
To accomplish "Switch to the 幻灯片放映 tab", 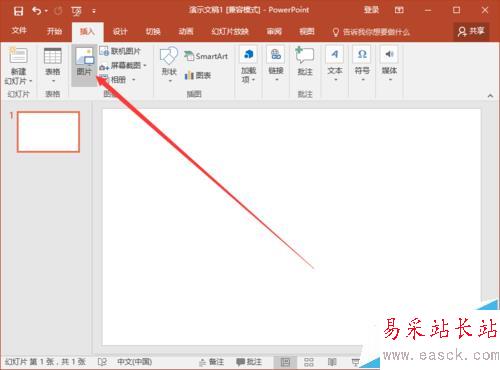I will (x=230, y=31).
